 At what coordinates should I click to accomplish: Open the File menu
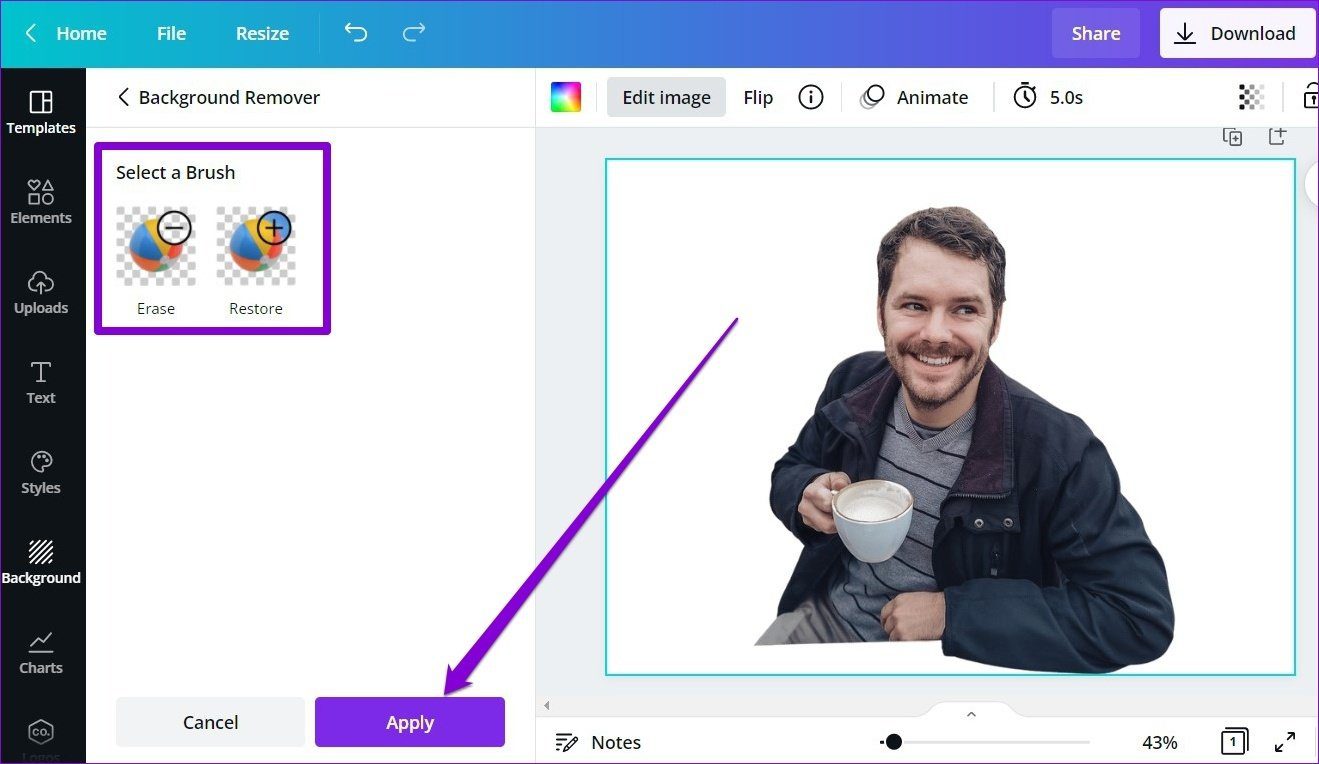pos(171,33)
